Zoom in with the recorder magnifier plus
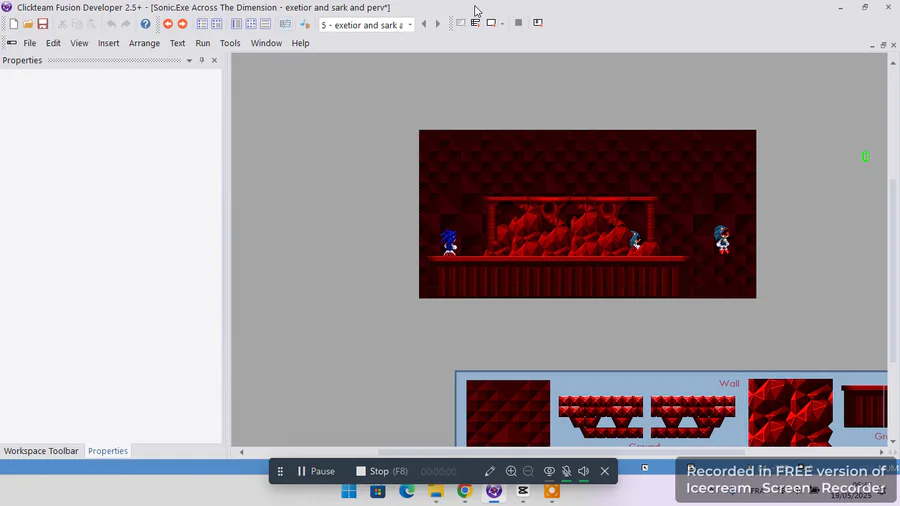This screenshot has height=506, width=900. [x=511, y=471]
